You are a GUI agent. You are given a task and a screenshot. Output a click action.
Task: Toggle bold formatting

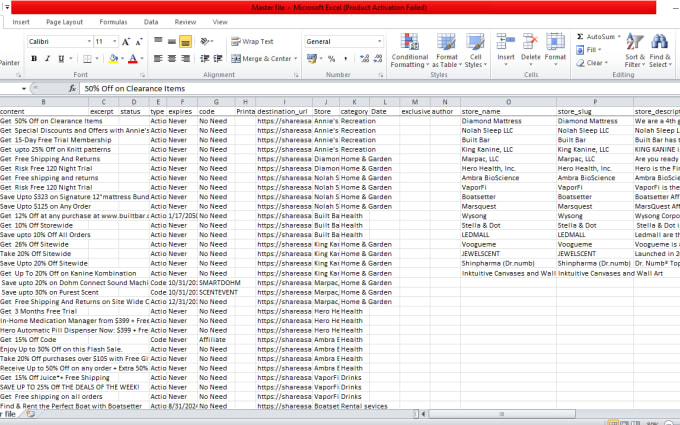(34, 59)
